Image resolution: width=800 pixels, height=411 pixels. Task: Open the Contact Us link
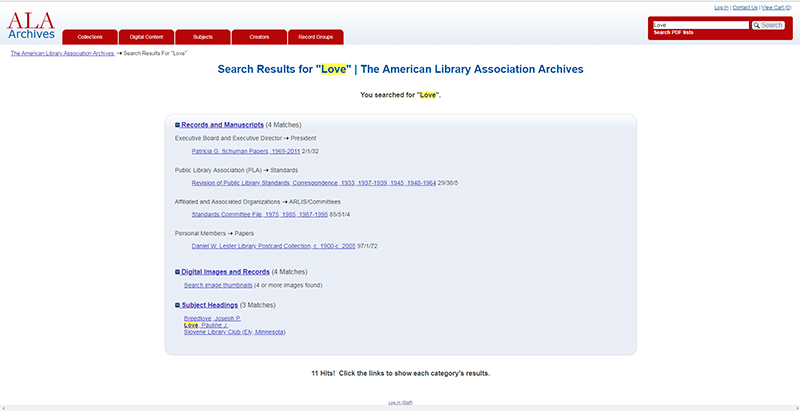[x=745, y=7]
